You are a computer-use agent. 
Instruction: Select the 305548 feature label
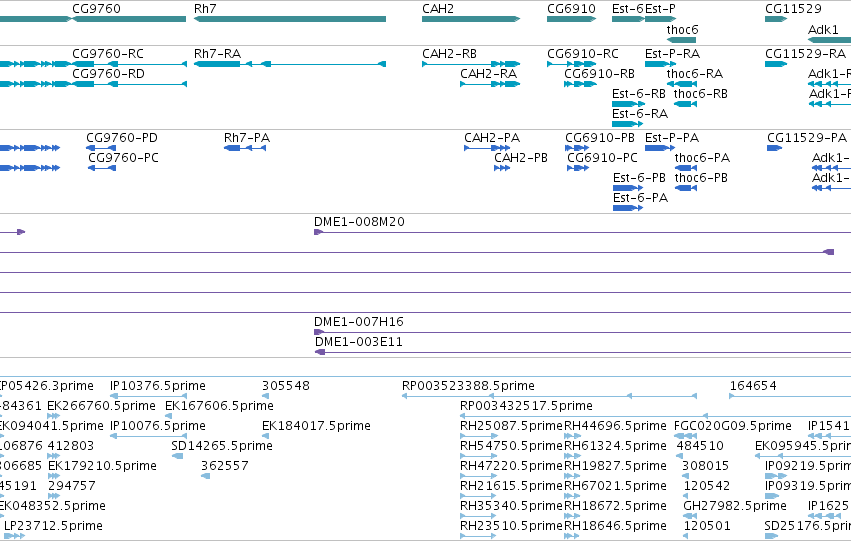point(286,386)
